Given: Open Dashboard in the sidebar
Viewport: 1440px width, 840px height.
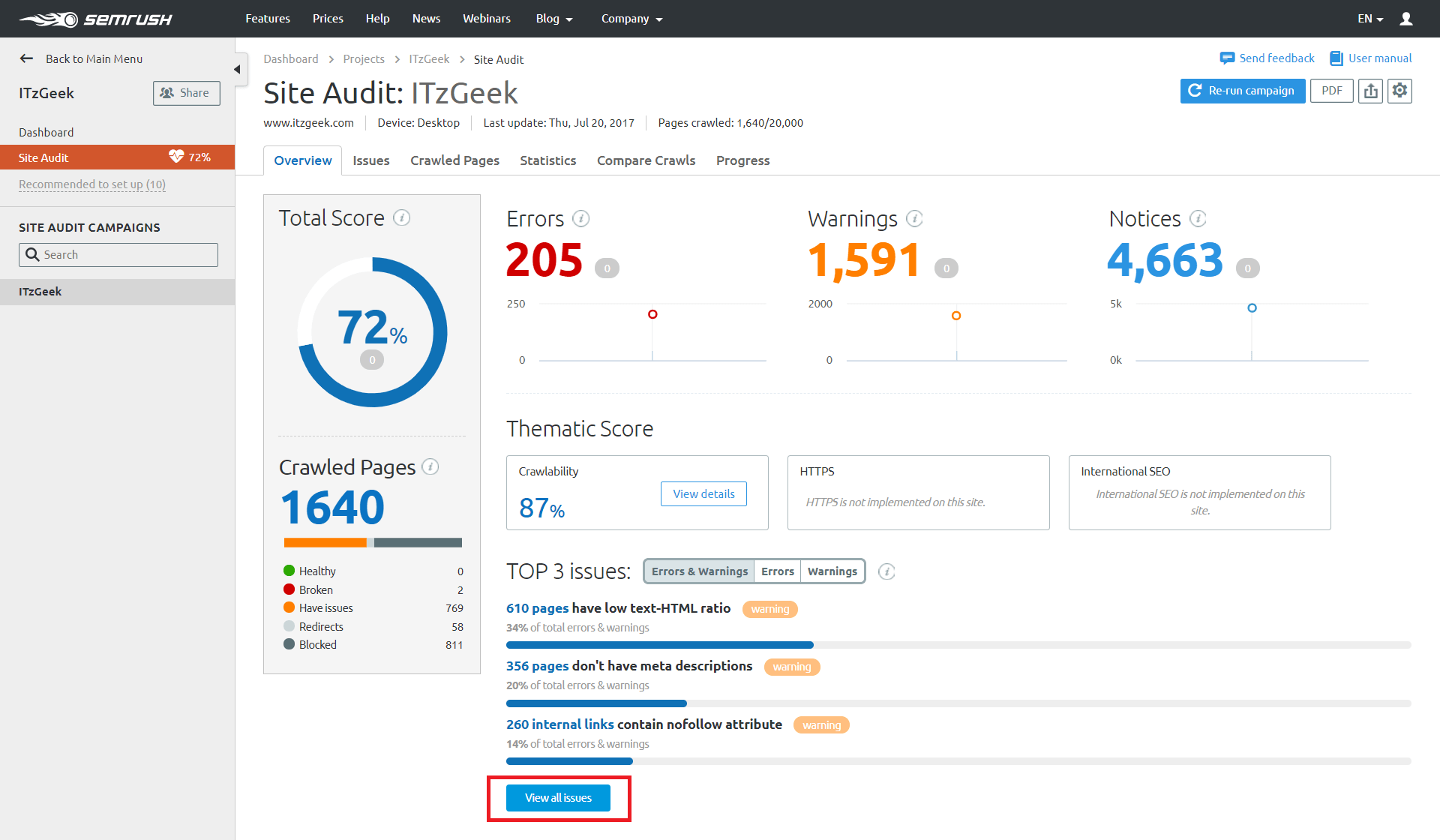Looking at the screenshot, I should (x=46, y=132).
